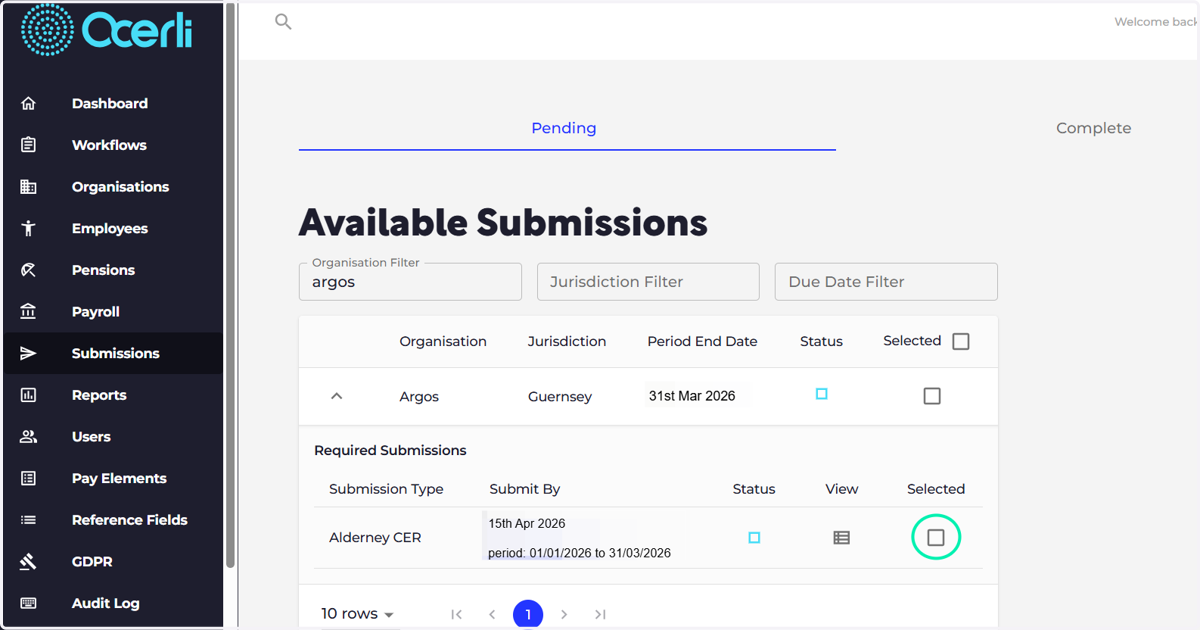Click the Argos organisation cell

pyautogui.click(x=419, y=397)
